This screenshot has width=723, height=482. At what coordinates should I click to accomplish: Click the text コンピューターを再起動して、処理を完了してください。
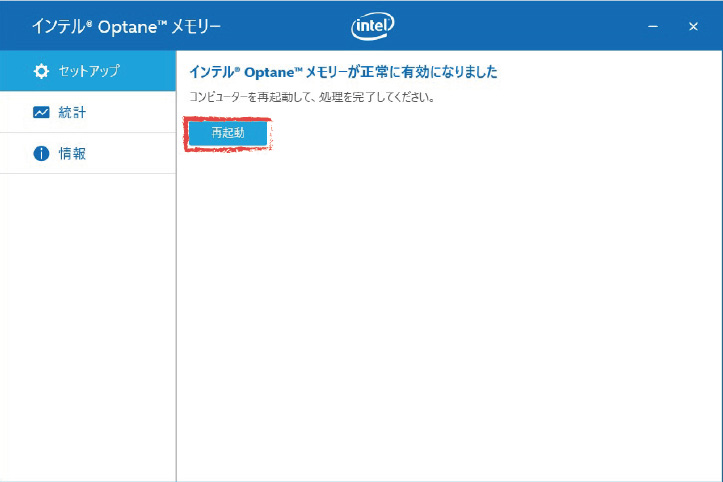(x=312, y=97)
